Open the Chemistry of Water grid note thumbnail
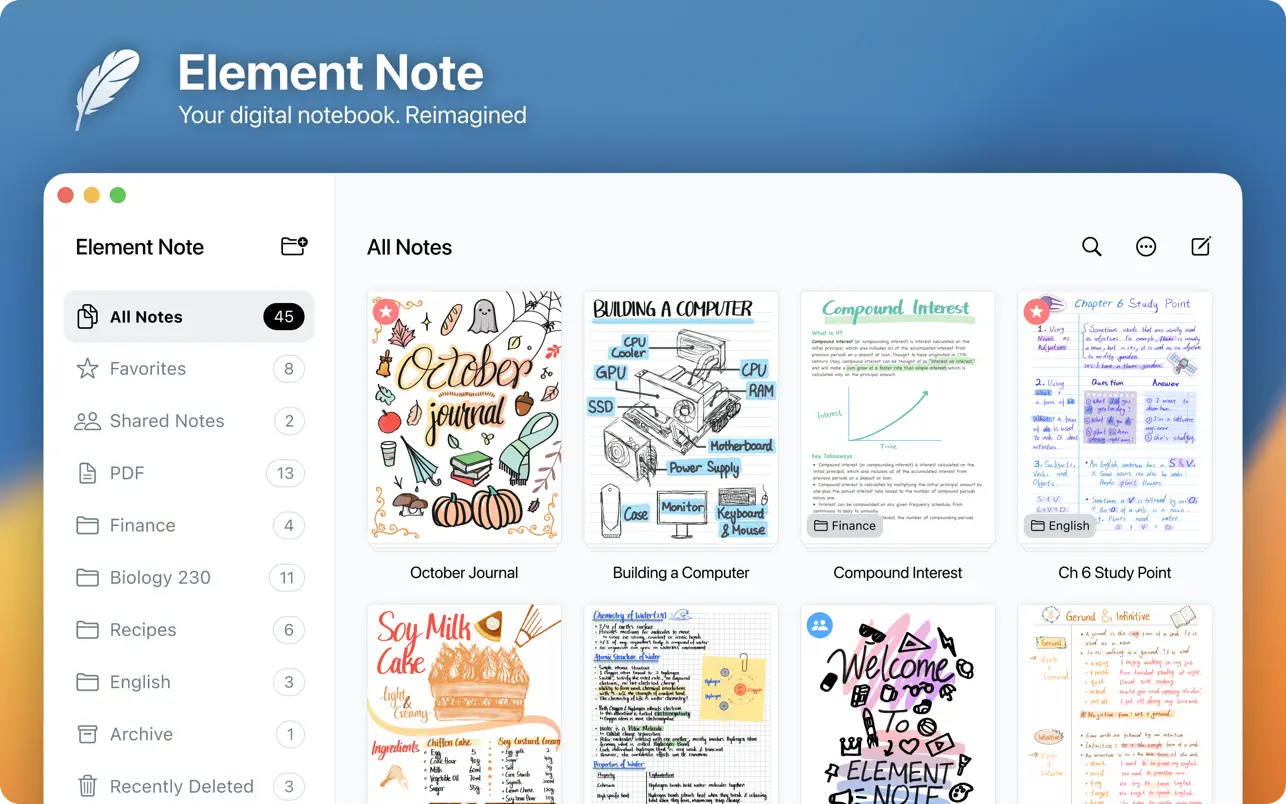This screenshot has width=1286, height=804. tap(681, 704)
